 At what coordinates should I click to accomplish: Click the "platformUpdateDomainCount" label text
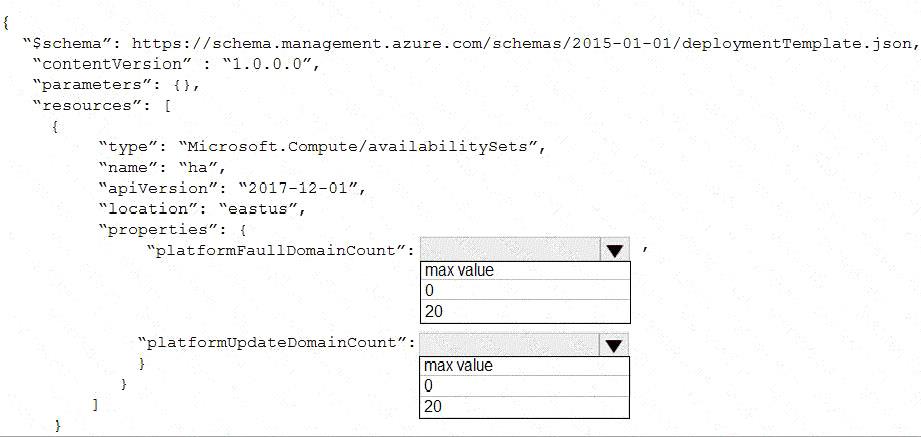click(276, 342)
